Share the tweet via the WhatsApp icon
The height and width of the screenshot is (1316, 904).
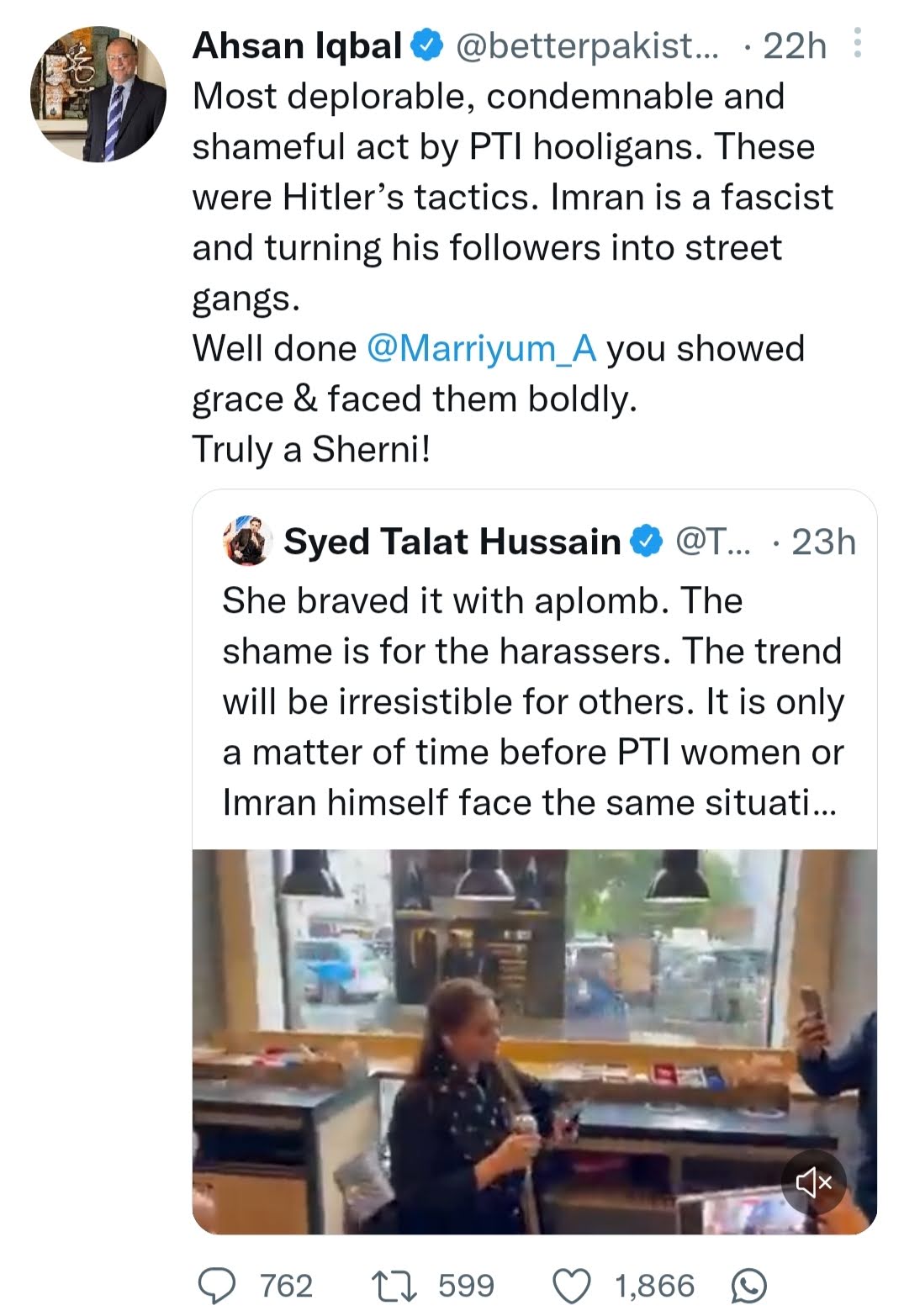748,1285
